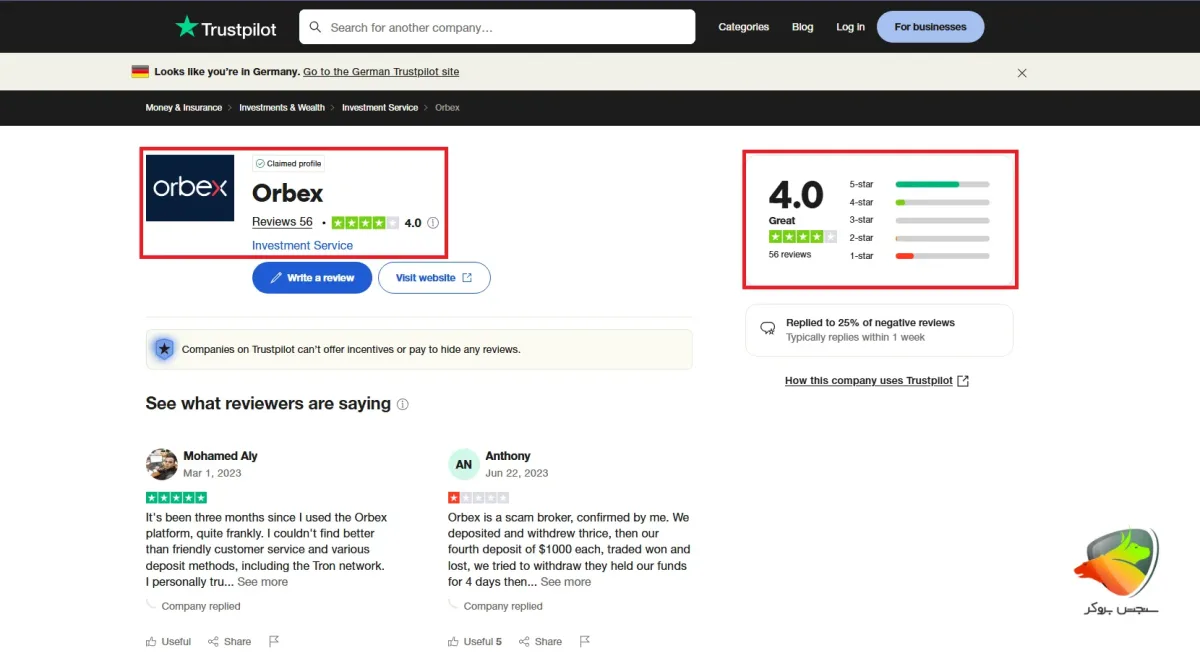Screen dimensions: 1200x656
Task: Click the reply speech bubble icon
Action: pos(768,329)
